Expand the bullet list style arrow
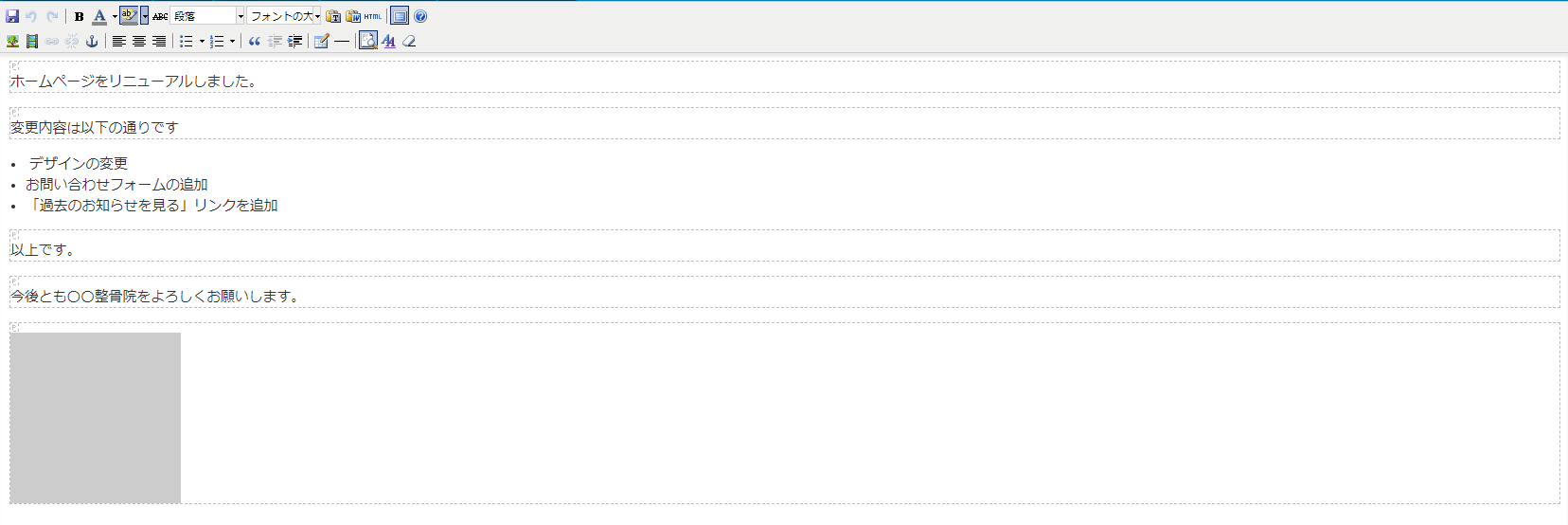 (202, 42)
